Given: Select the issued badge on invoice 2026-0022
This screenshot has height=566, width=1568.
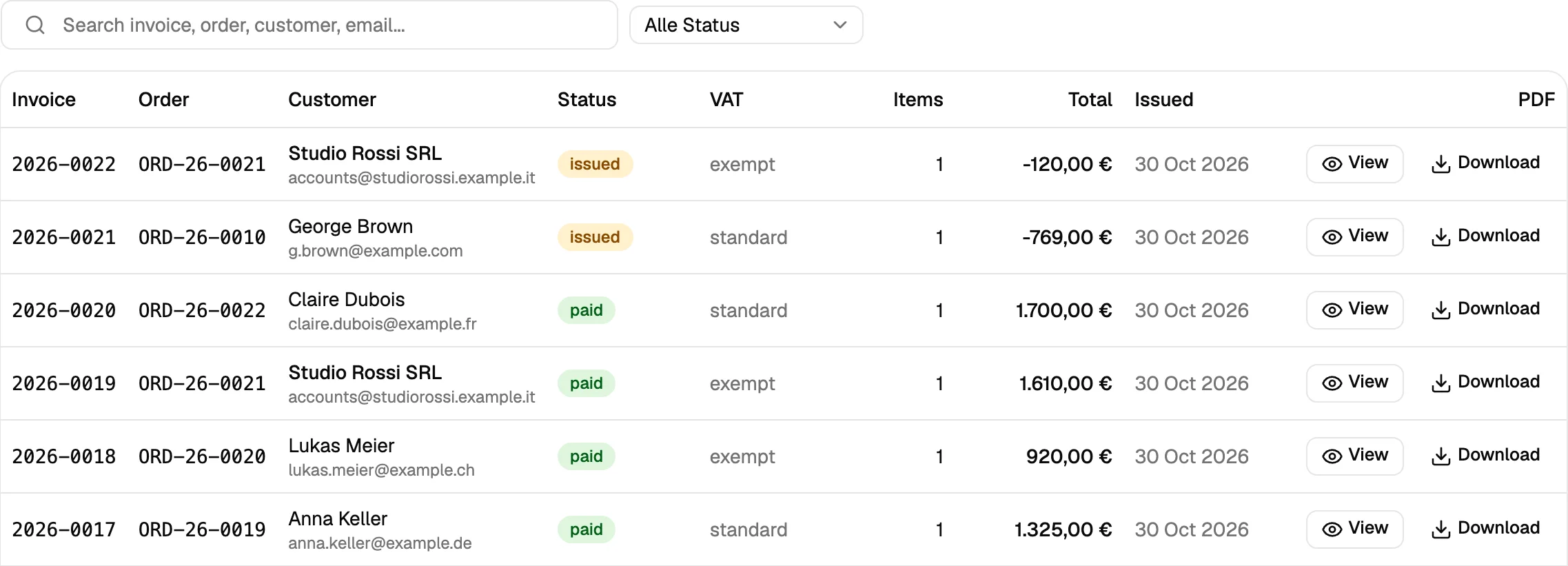Looking at the screenshot, I should (x=595, y=164).
